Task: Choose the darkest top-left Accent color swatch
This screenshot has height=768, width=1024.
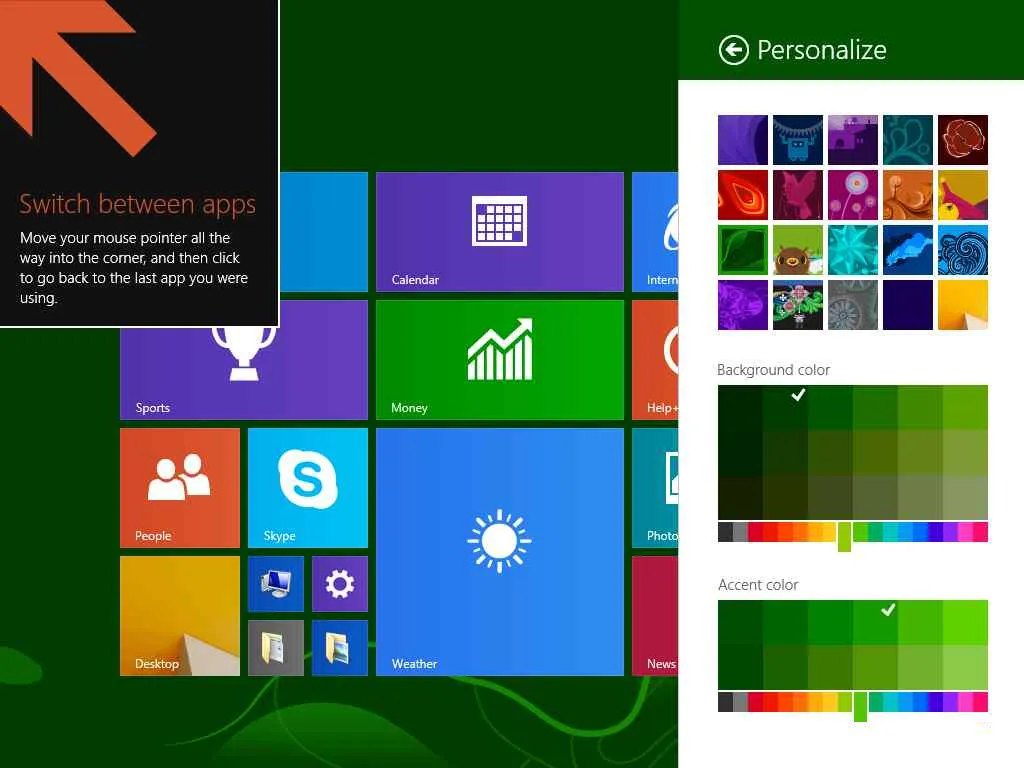Action: pyautogui.click(x=740, y=622)
